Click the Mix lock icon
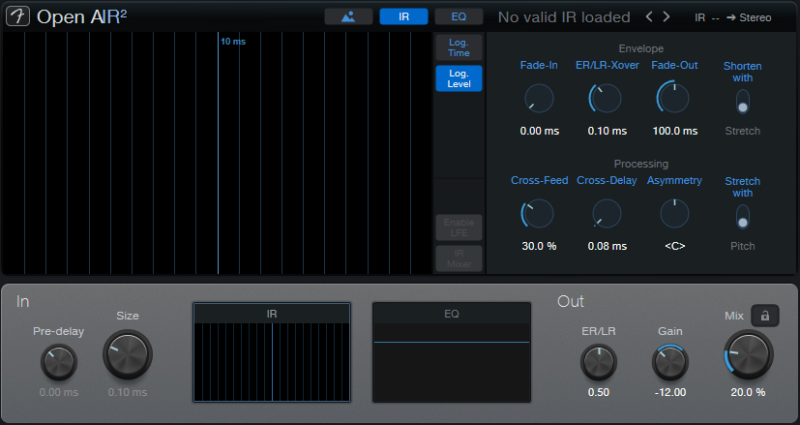The width and height of the screenshot is (800, 425). [x=765, y=316]
